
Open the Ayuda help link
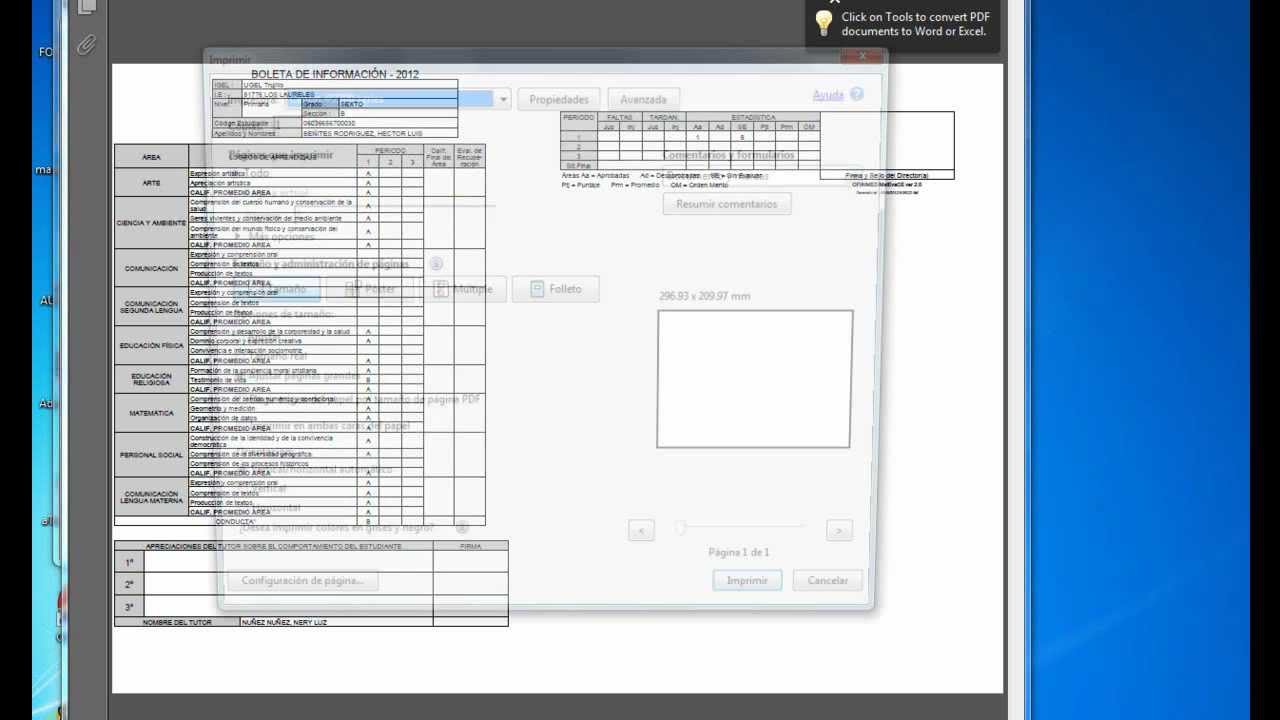coord(828,95)
